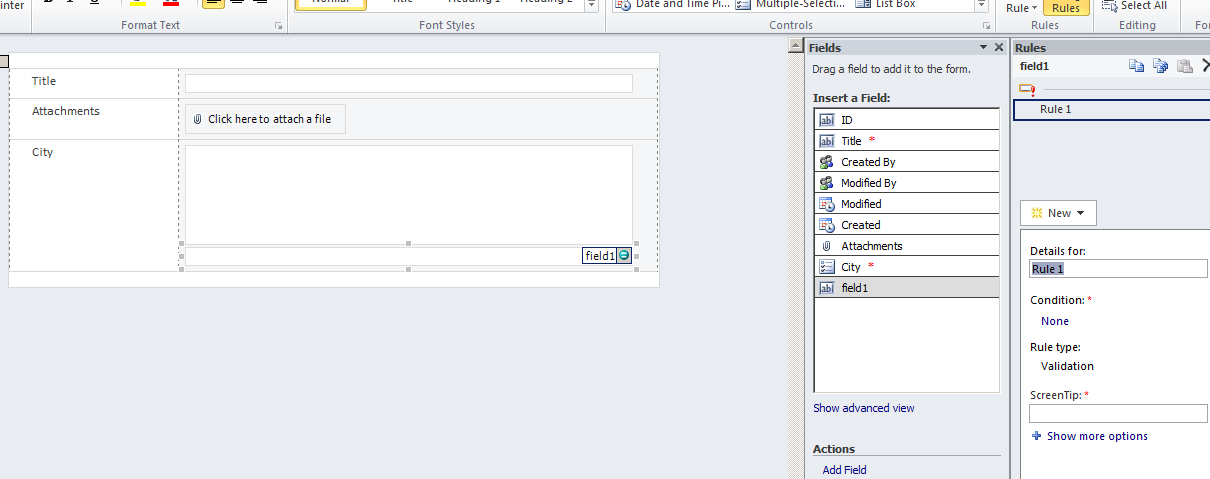Click the field1 badge on the form

click(x=600, y=256)
